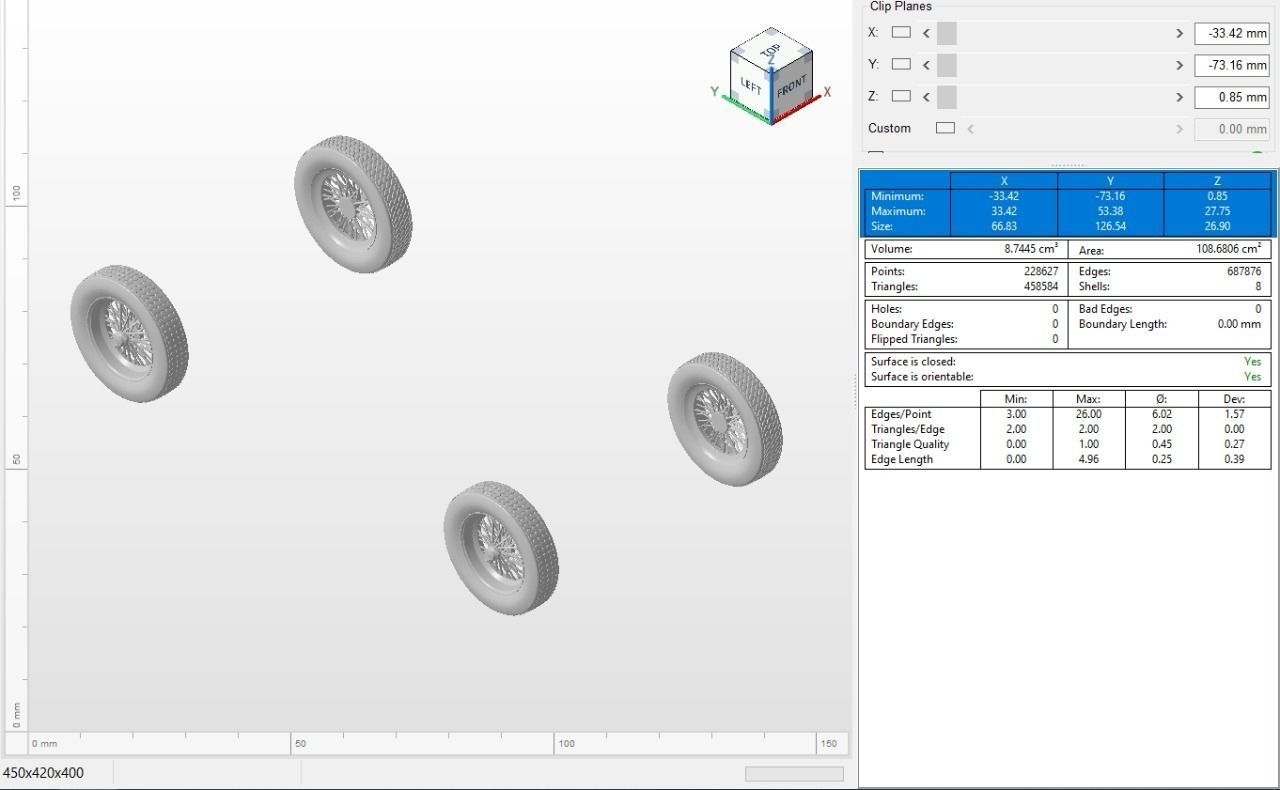Click the Edges/Point statistics row label
1280x790 pixels.
(901, 414)
